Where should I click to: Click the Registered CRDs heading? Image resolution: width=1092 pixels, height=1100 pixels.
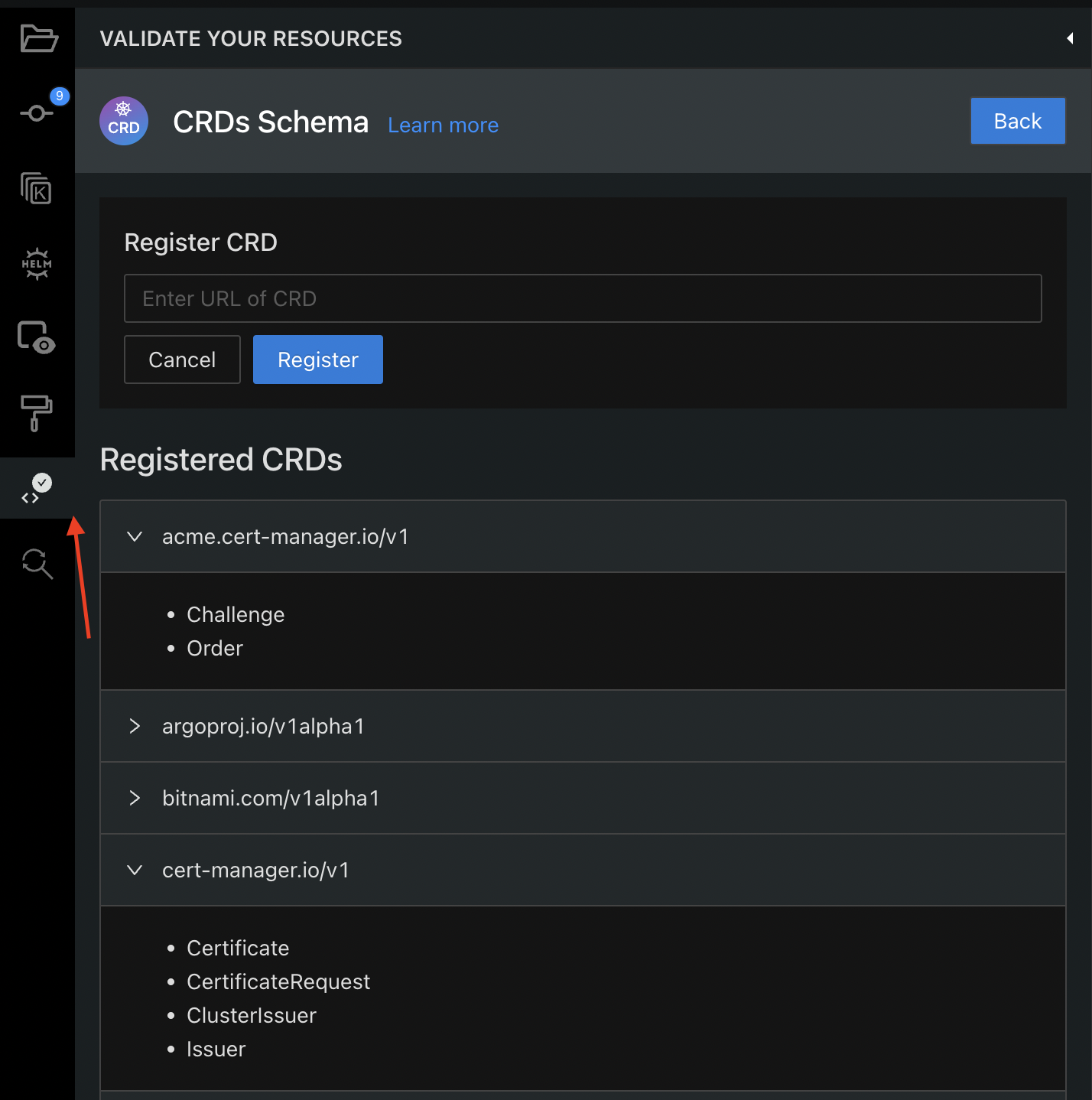point(221,460)
